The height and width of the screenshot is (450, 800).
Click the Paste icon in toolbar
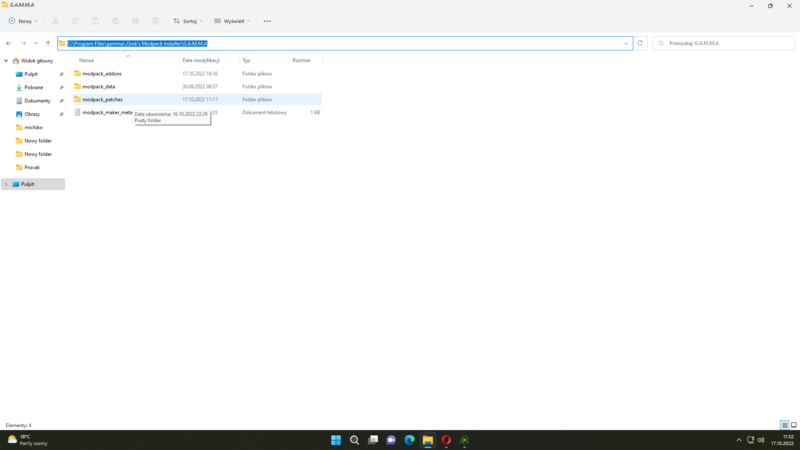click(95, 21)
